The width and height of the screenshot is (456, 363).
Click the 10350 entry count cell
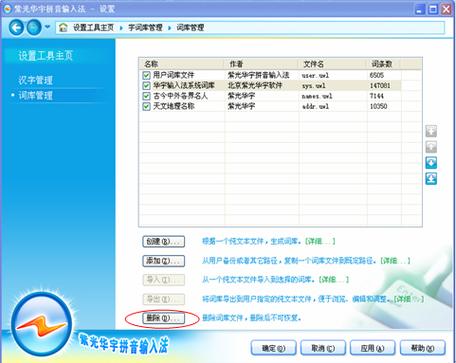click(378, 106)
